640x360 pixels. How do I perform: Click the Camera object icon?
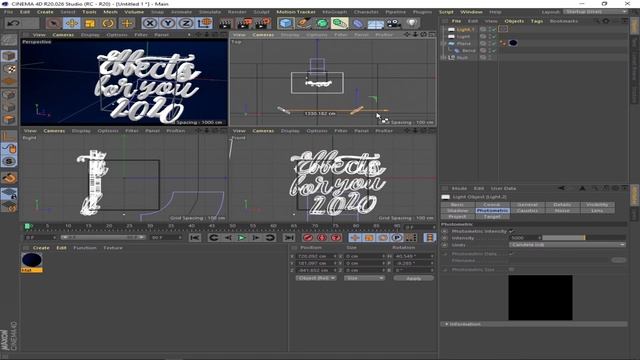click(393, 24)
